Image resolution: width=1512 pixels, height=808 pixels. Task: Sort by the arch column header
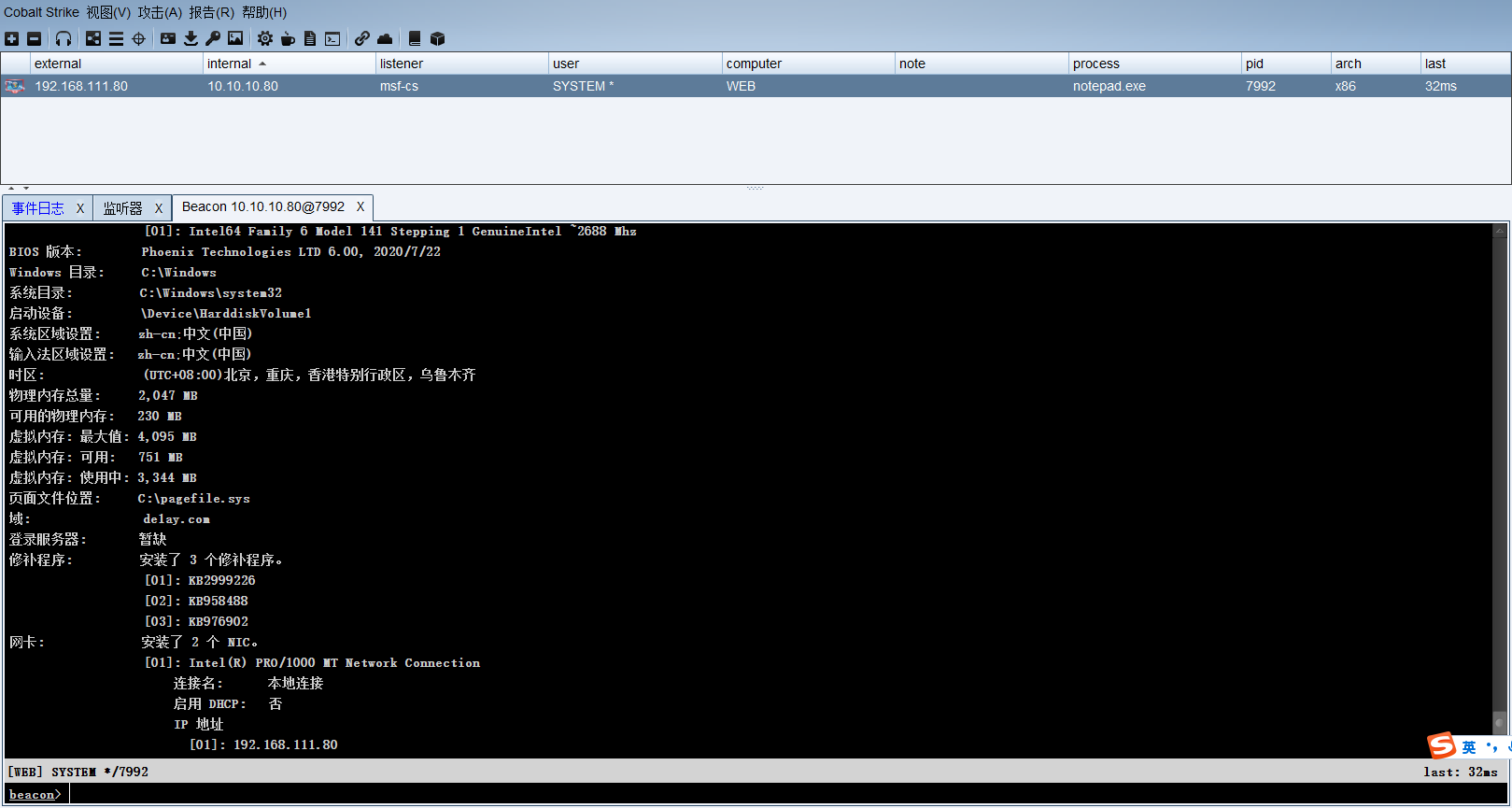(x=1376, y=64)
